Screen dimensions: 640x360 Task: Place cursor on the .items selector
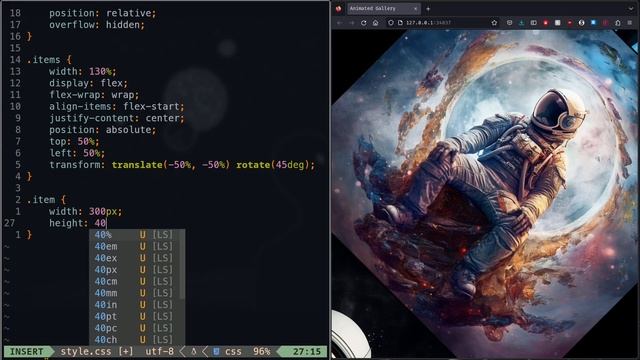point(44,60)
